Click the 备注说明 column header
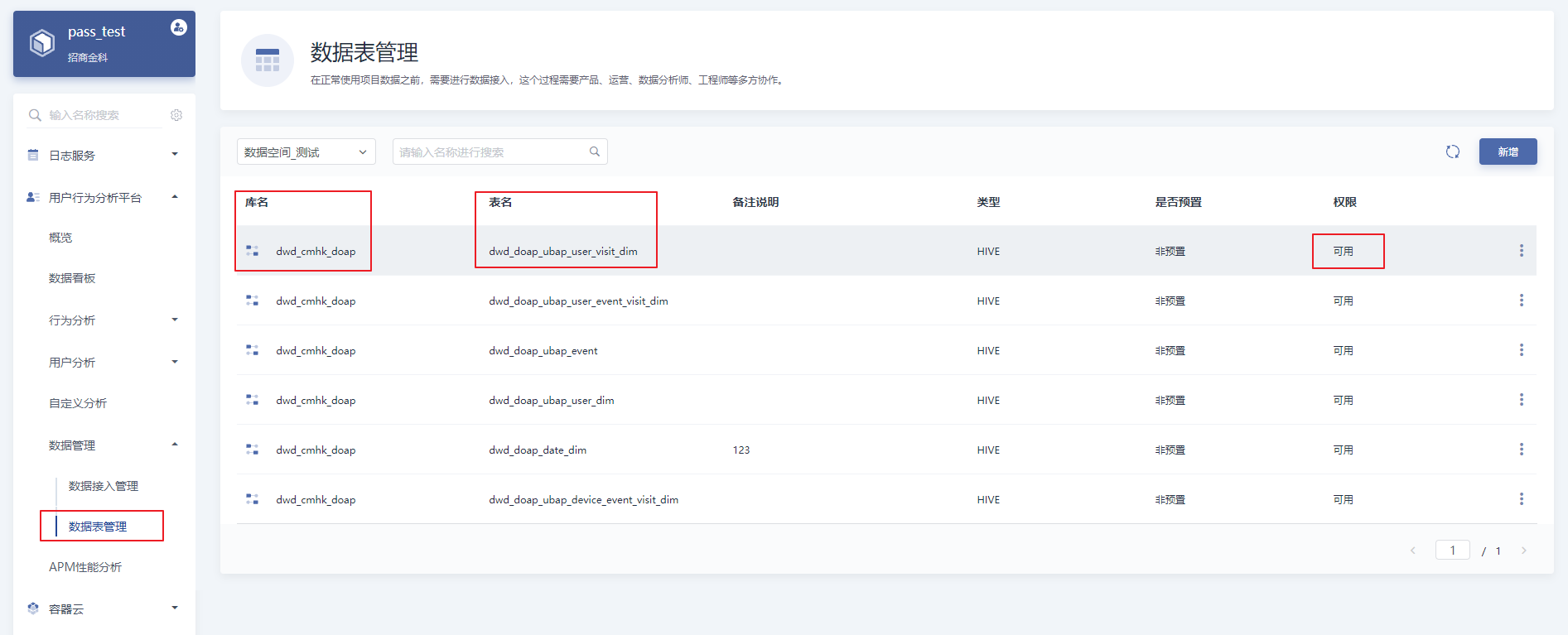This screenshot has height=635, width=1568. pyautogui.click(x=755, y=202)
